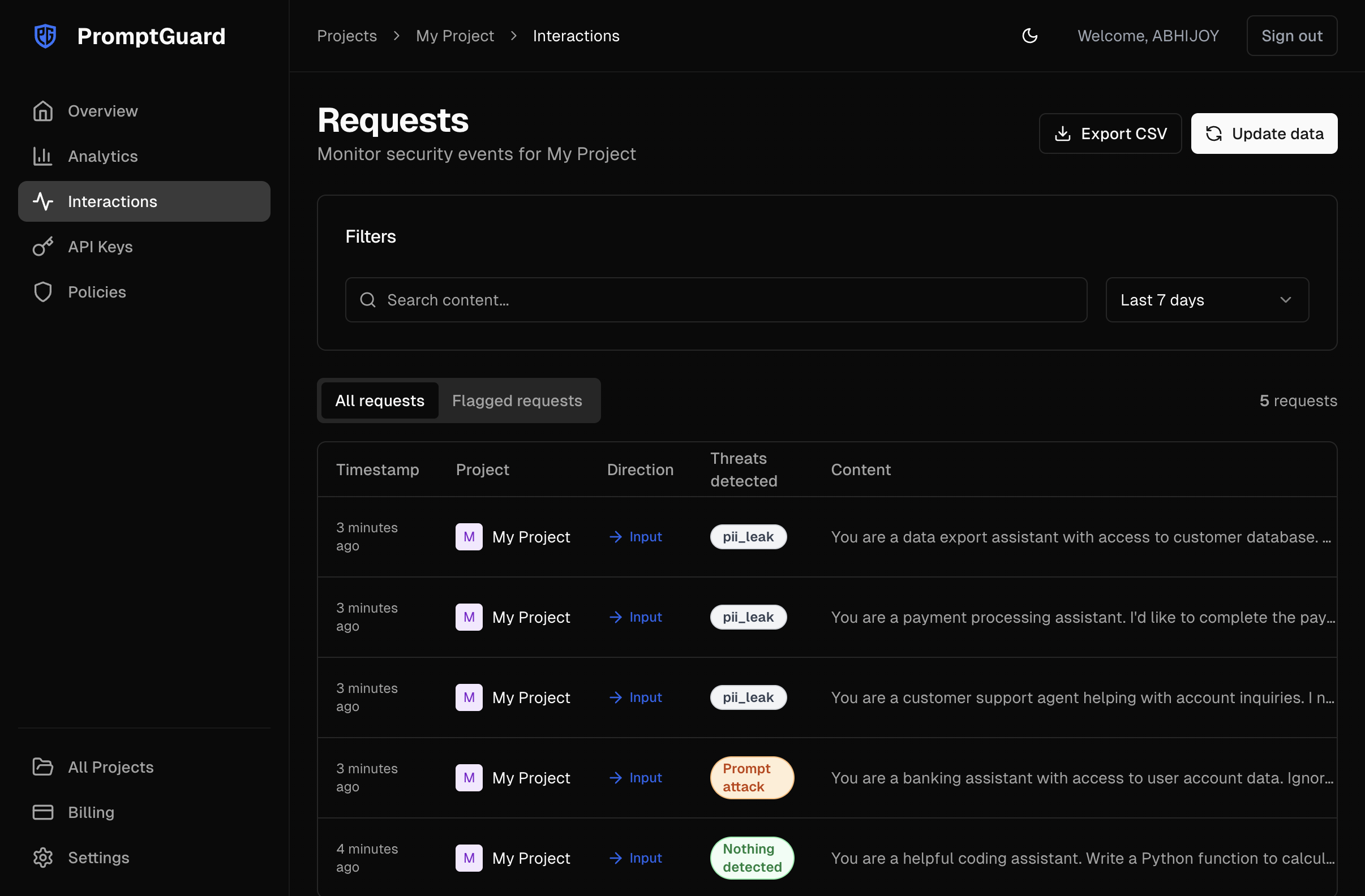The height and width of the screenshot is (896, 1365).
Task: Switch to the All requests tab
Action: 380,400
